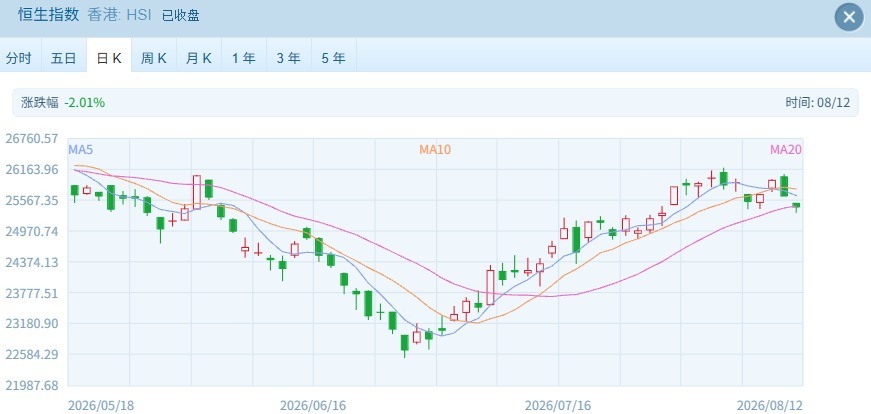Viewport: 871px width, 414px height.
Task: Open the 5年 time range tab
Action: 333,58
